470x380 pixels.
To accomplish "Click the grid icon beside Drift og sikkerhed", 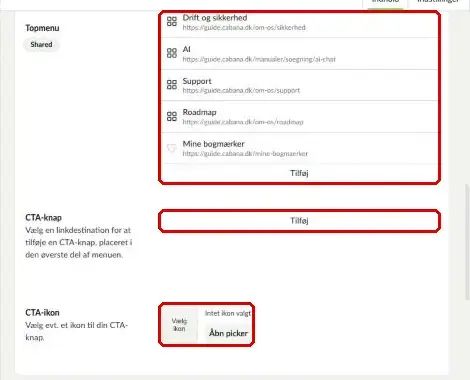I will [172, 22].
